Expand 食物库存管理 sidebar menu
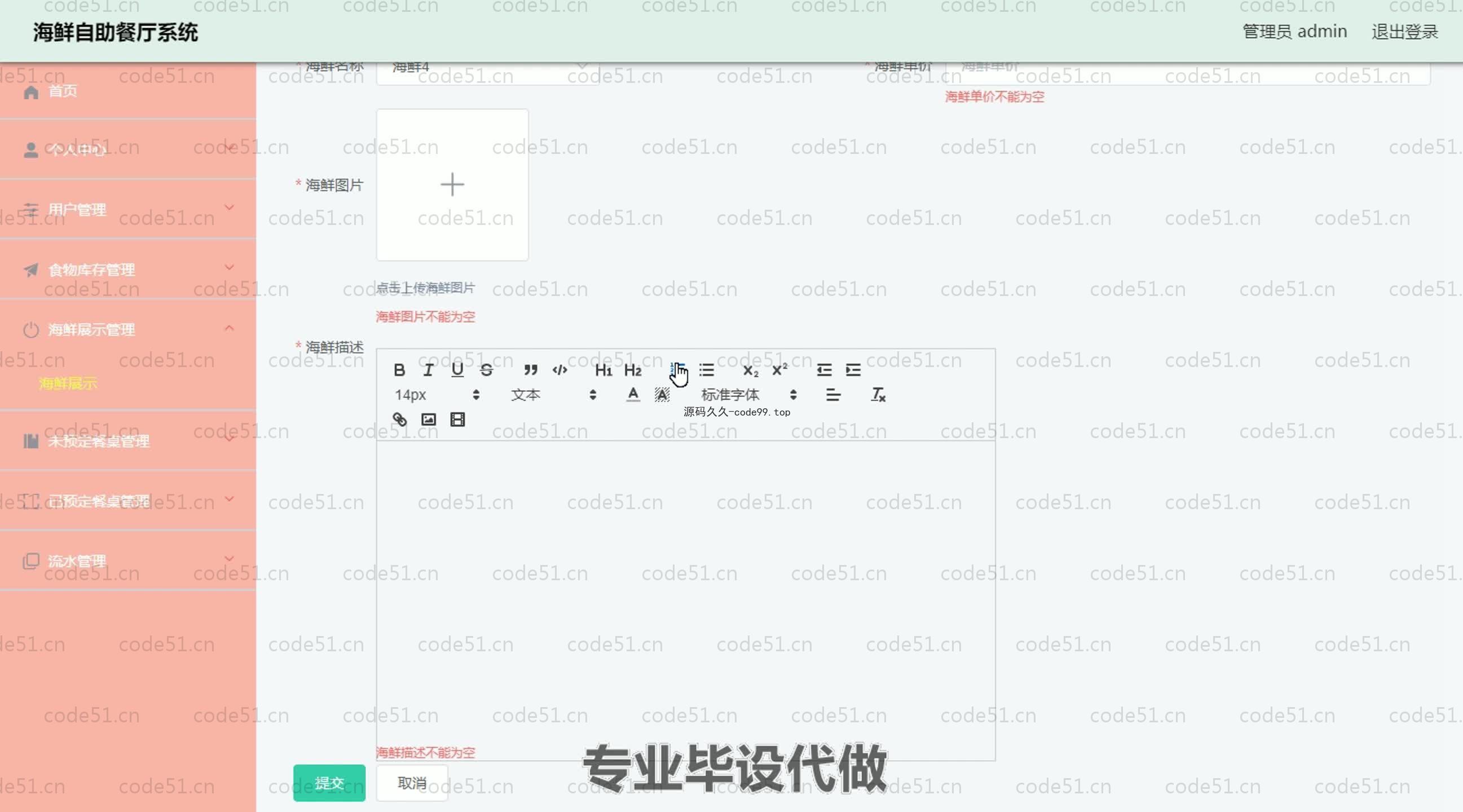 tap(128, 269)
